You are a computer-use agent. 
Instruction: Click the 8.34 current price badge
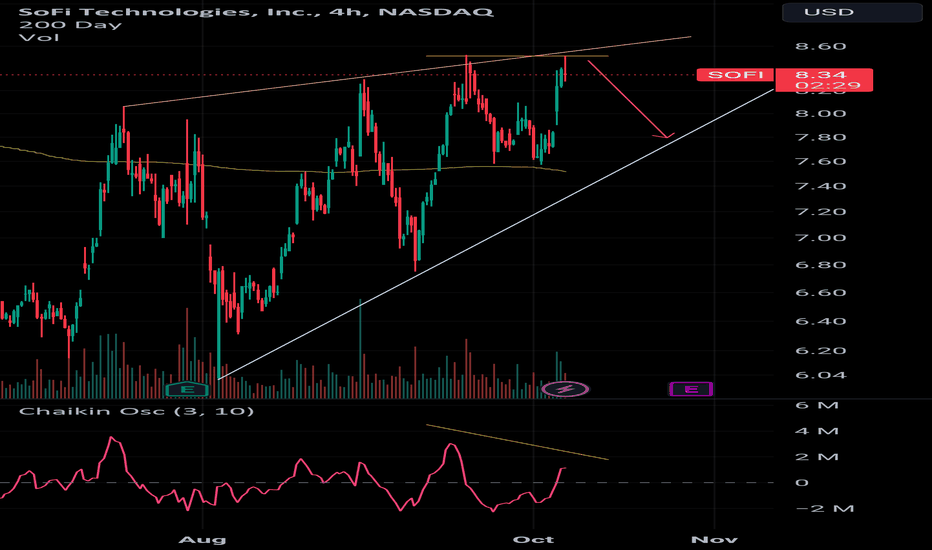click(x=824, y=80)
